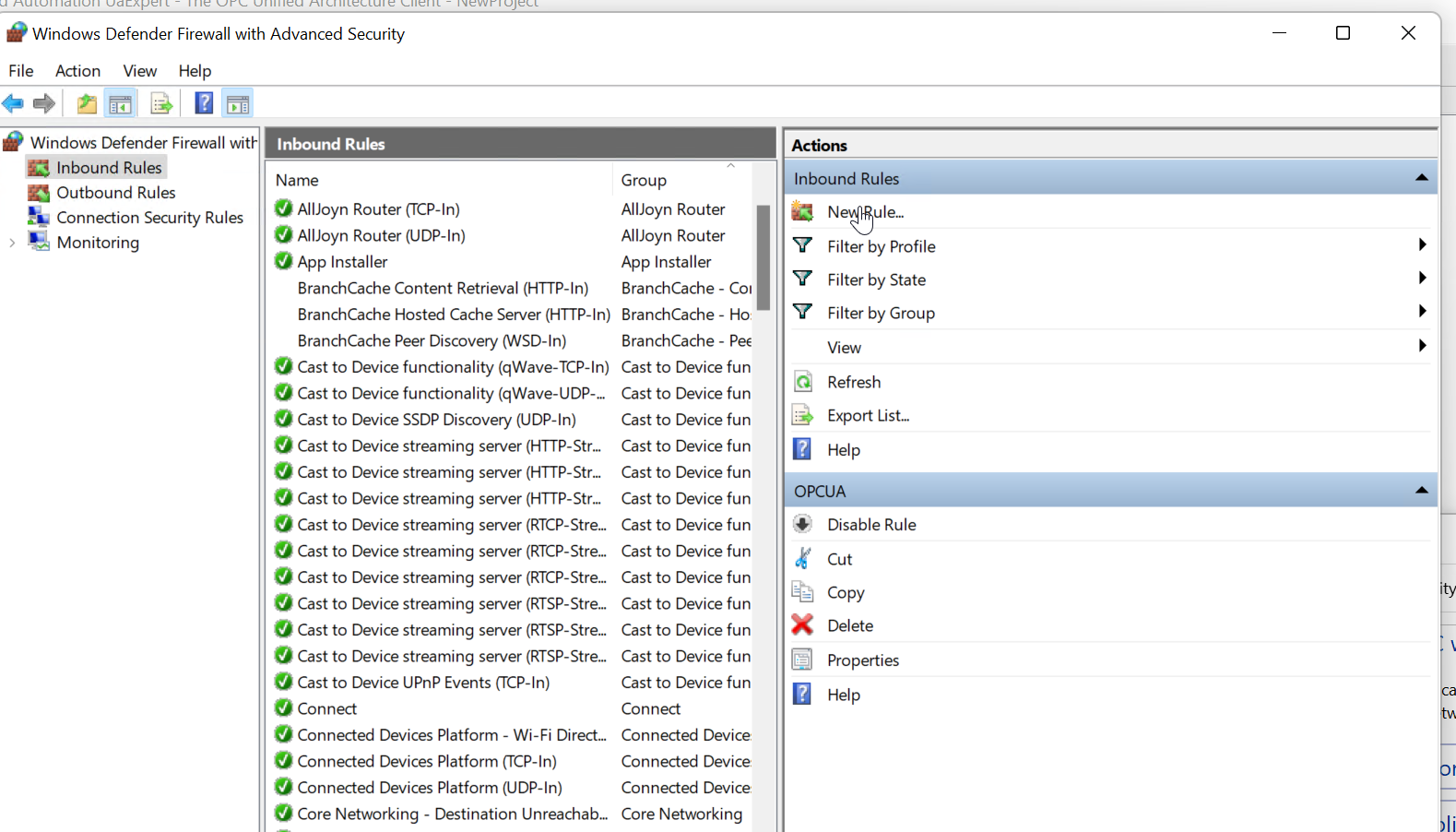The height and width of the screenshot is (832, 1456).
Task: Click Delete action for OPCUA
Action: [850, 625]
